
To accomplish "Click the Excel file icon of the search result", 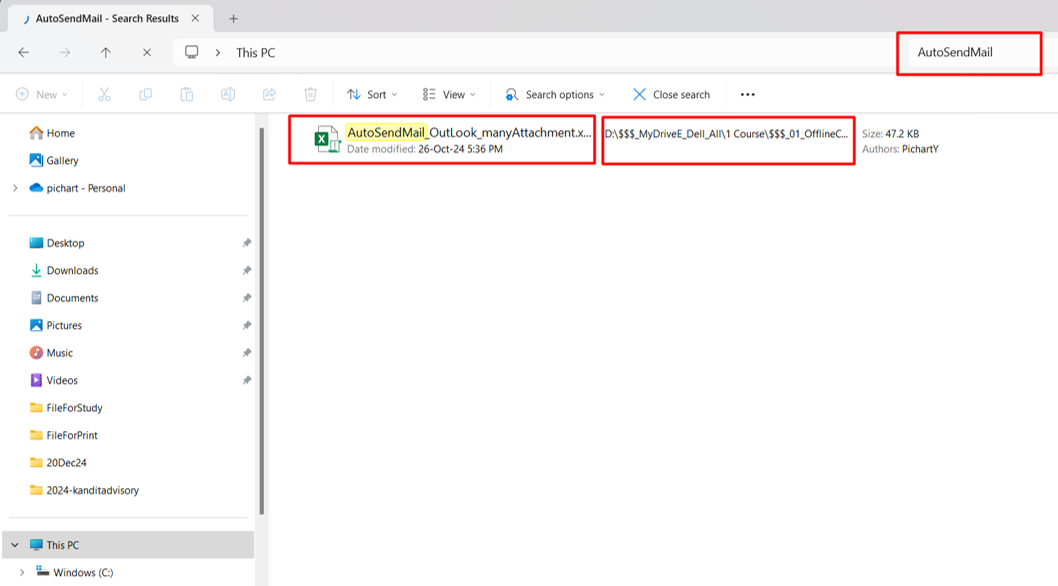I will tap(327, 140).
